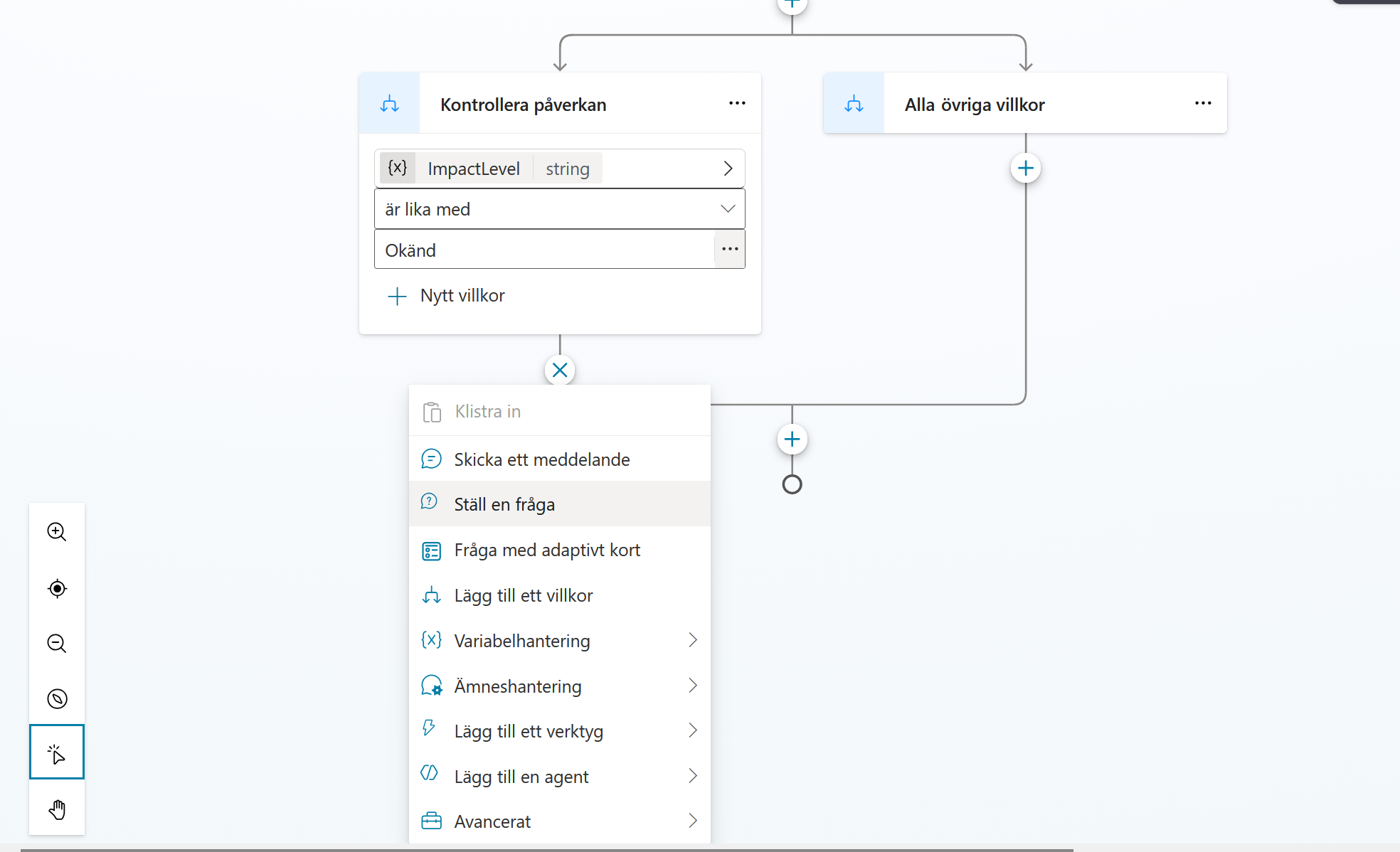1400x852 pixels.
Task: Open Kontrollera påverkan more options menu
Action: tap(737, 104)
